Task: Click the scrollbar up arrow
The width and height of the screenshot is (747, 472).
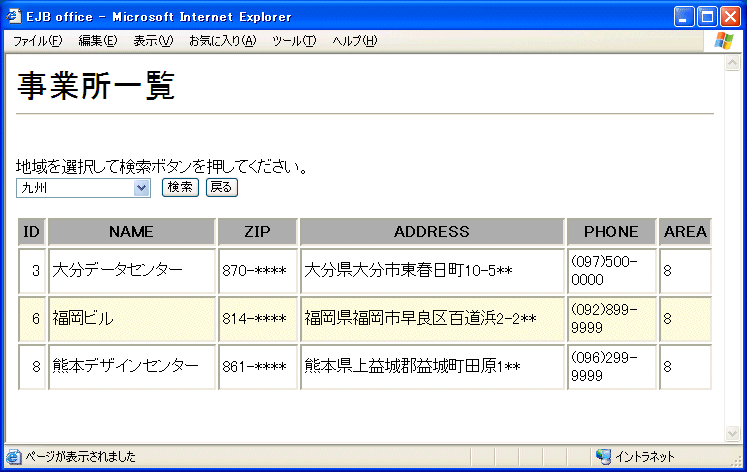Action: 732,63
